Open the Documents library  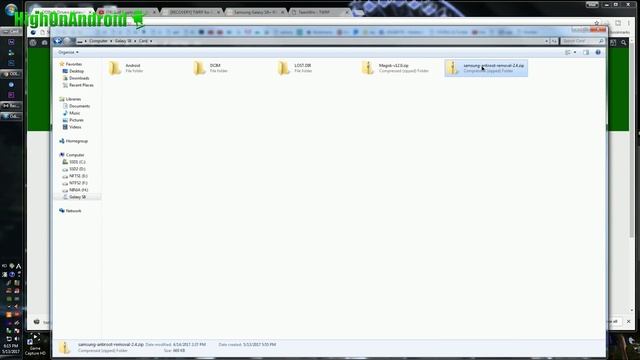tap(76, 106)
